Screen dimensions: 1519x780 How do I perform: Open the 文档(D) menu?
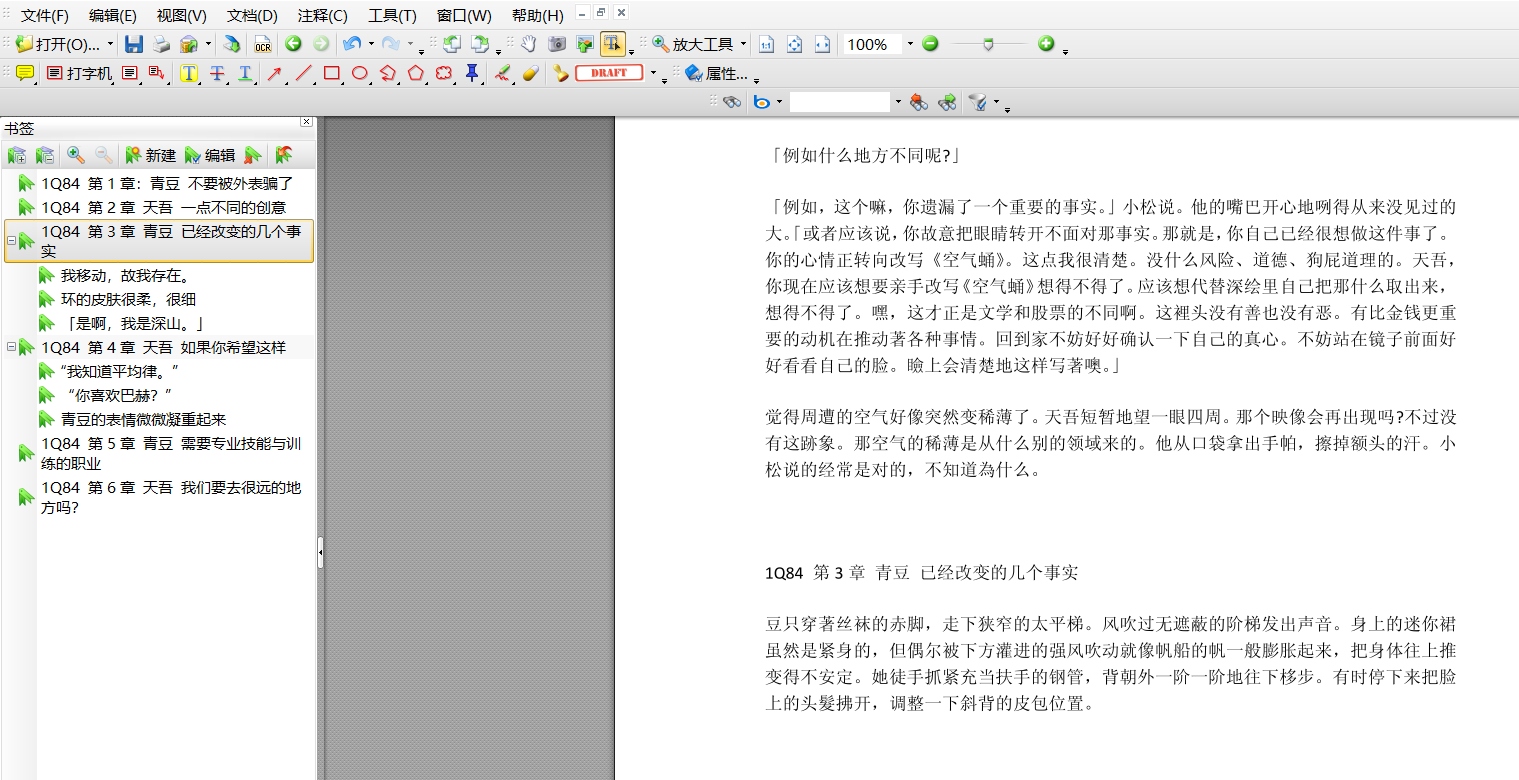tap(252, 16)
